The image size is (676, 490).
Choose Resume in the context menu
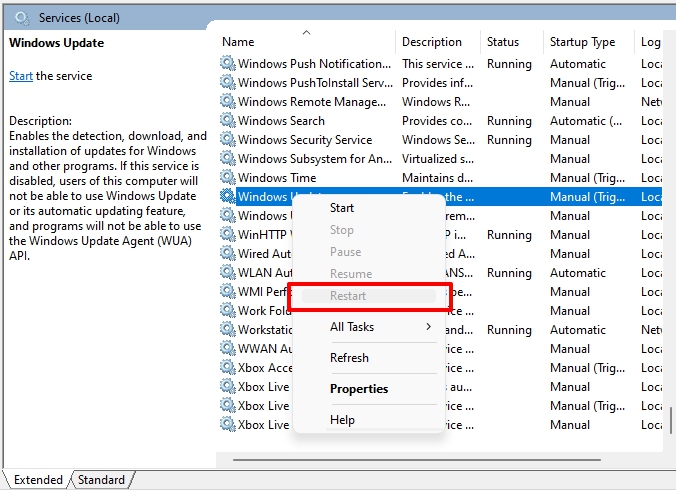[x=369, y=274]
